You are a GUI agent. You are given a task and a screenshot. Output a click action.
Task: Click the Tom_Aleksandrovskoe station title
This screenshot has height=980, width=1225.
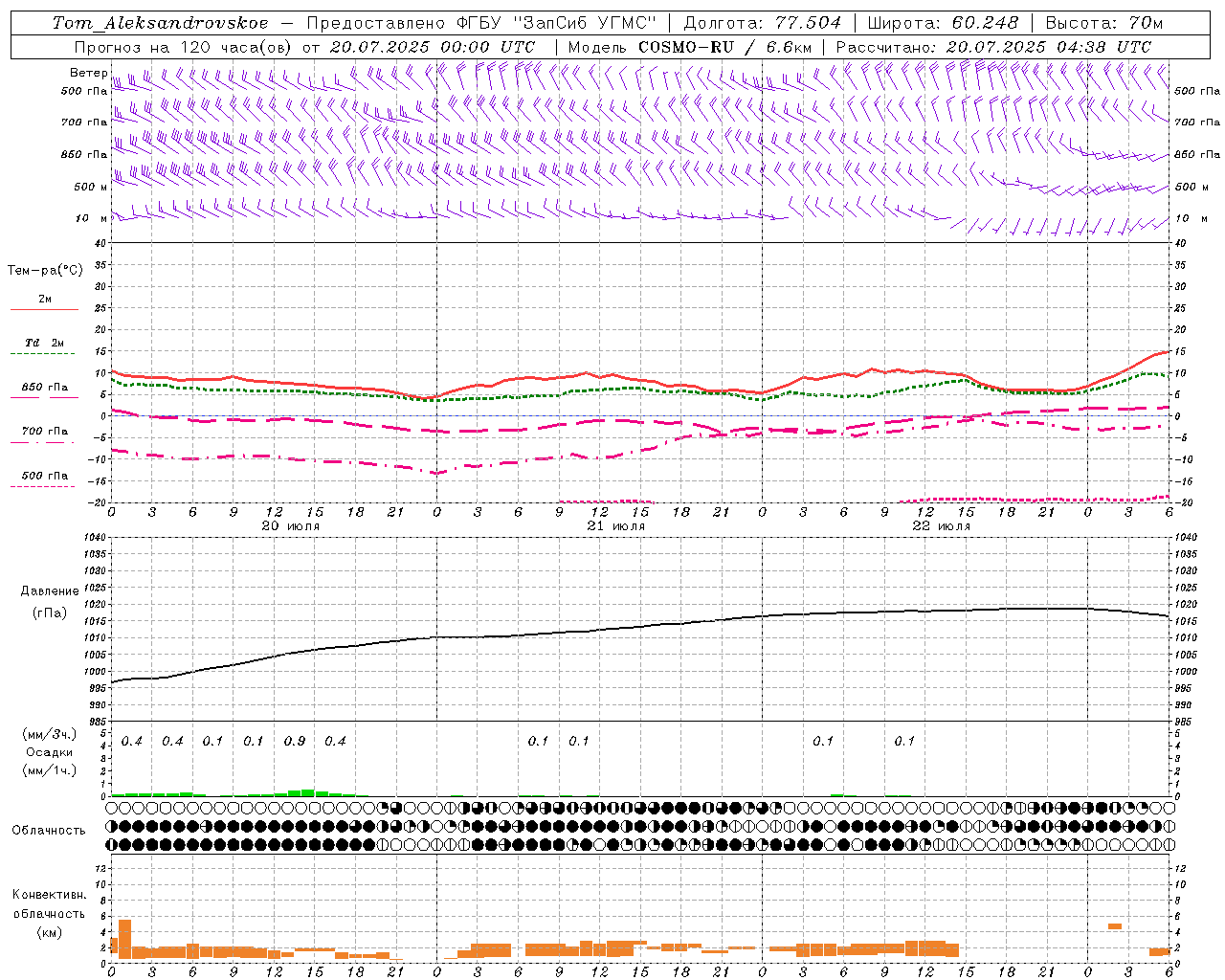pos(161,23)
